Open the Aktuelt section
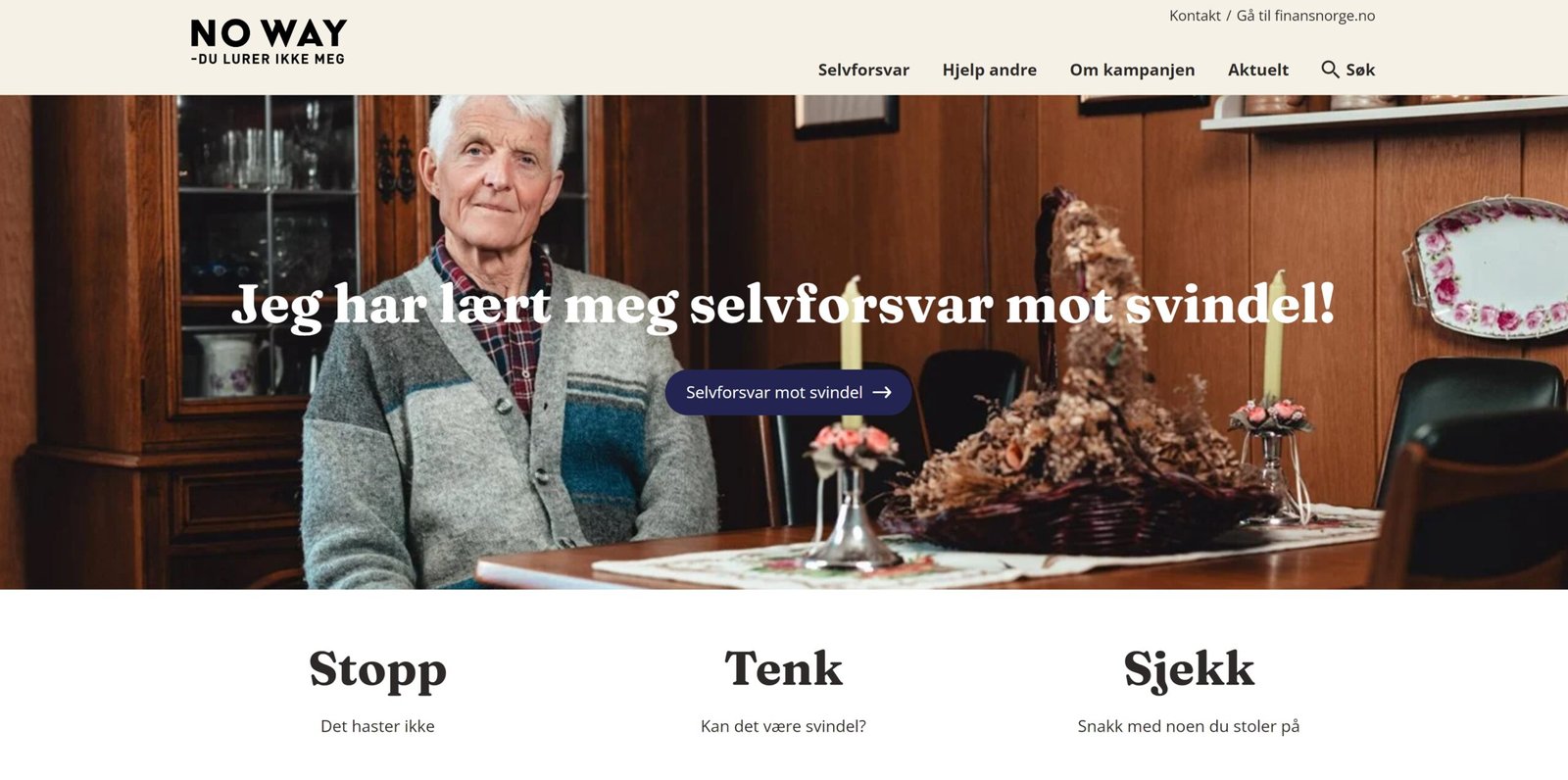 [1258, 70]
